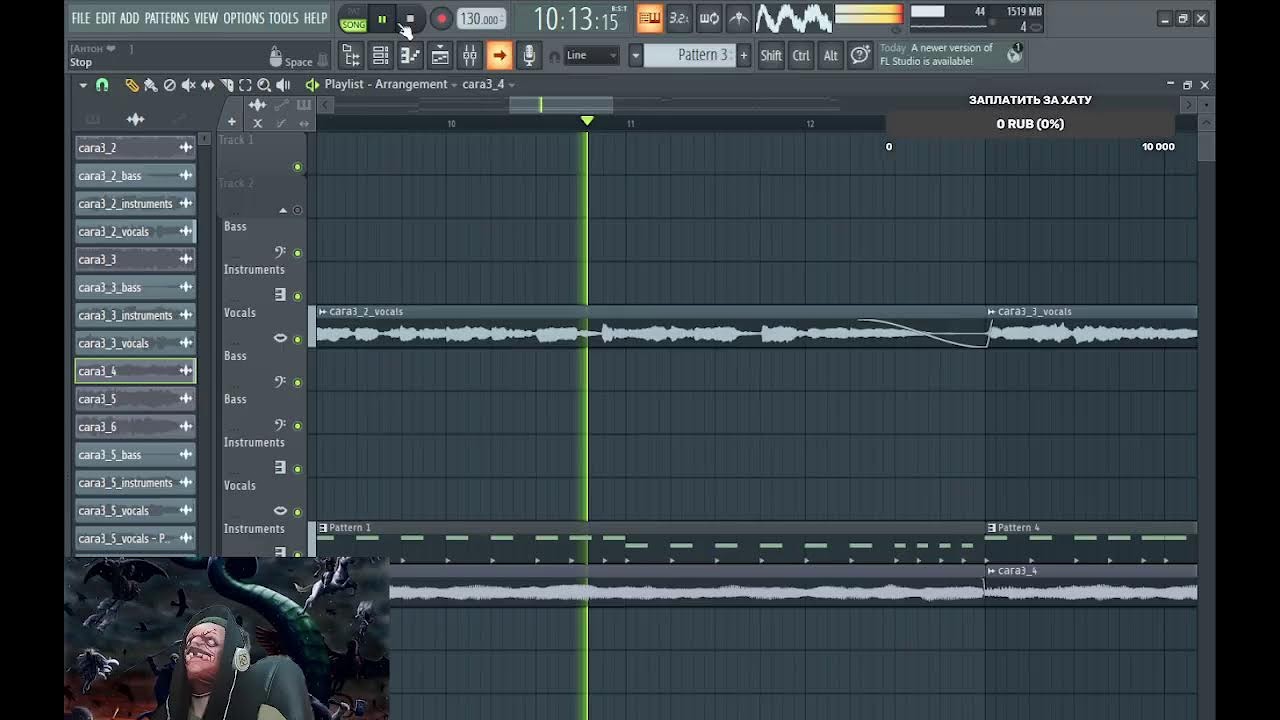
Task: Open the FILE menu
Action: [81, 18]
